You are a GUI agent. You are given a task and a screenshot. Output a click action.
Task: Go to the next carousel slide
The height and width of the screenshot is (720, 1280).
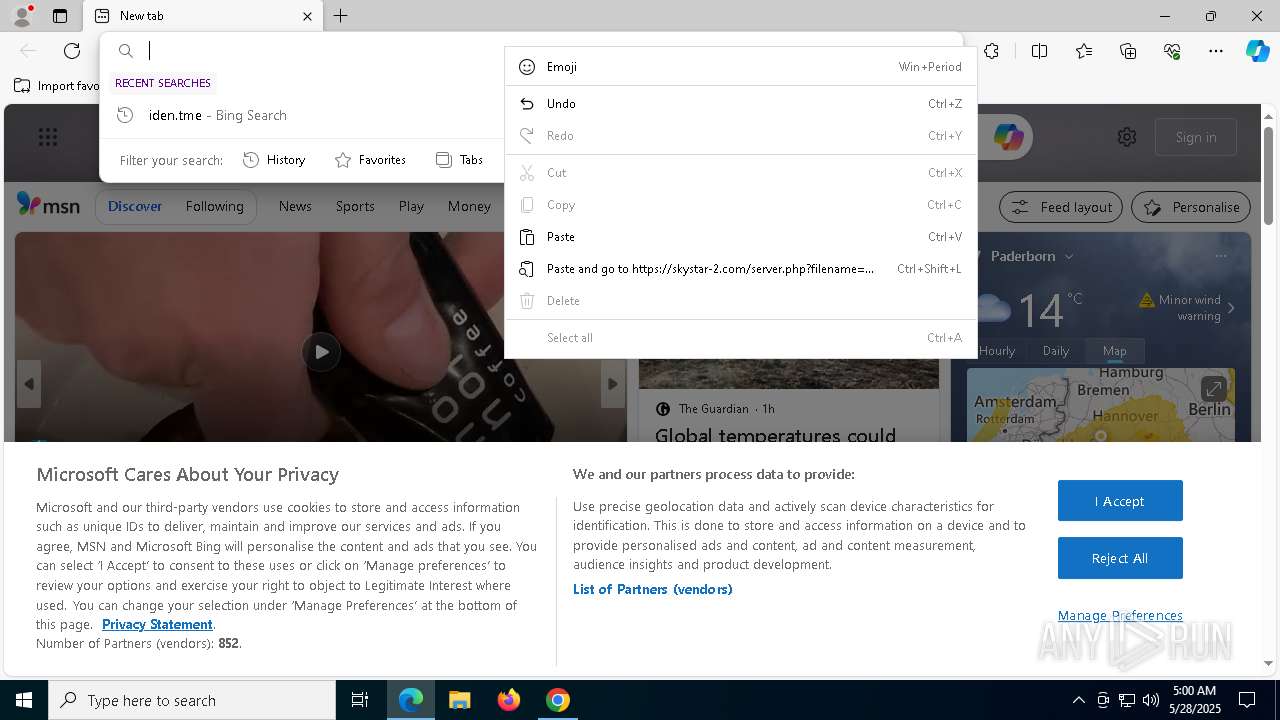(x=613, y=384)
